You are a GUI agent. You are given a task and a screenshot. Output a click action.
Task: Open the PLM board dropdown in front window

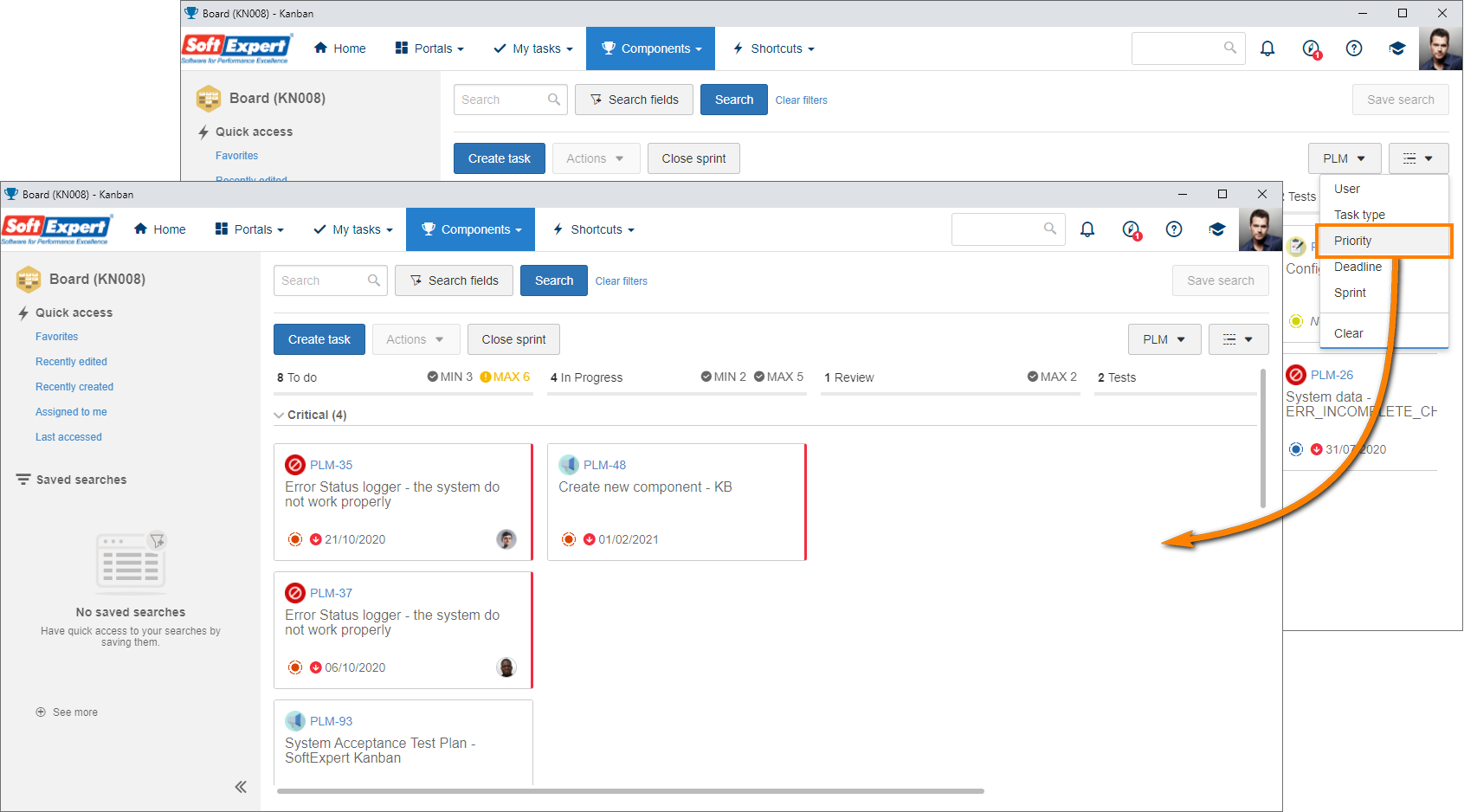click(1164, 339)
